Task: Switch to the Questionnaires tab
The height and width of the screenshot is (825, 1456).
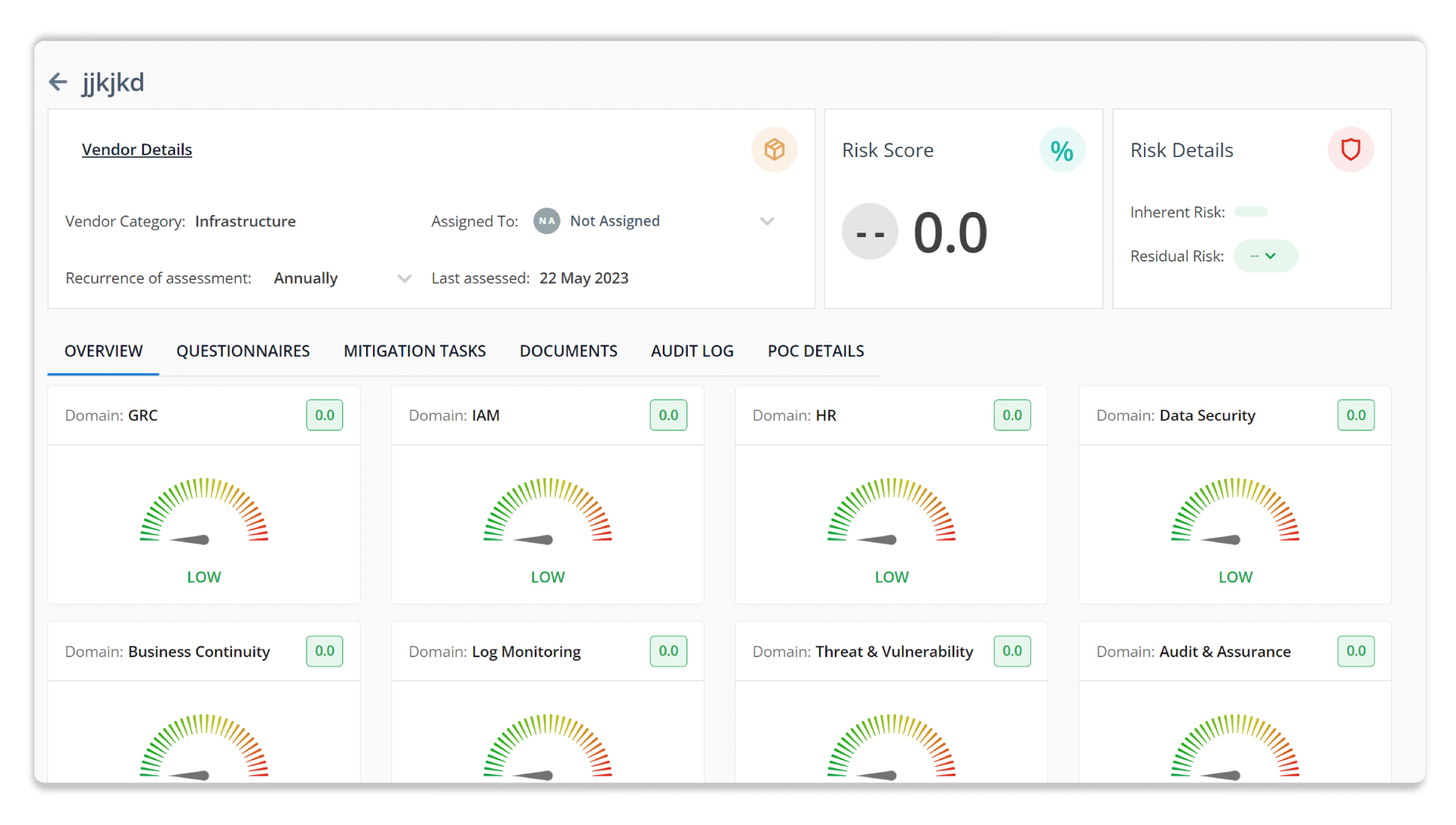Action: (243, 352)
